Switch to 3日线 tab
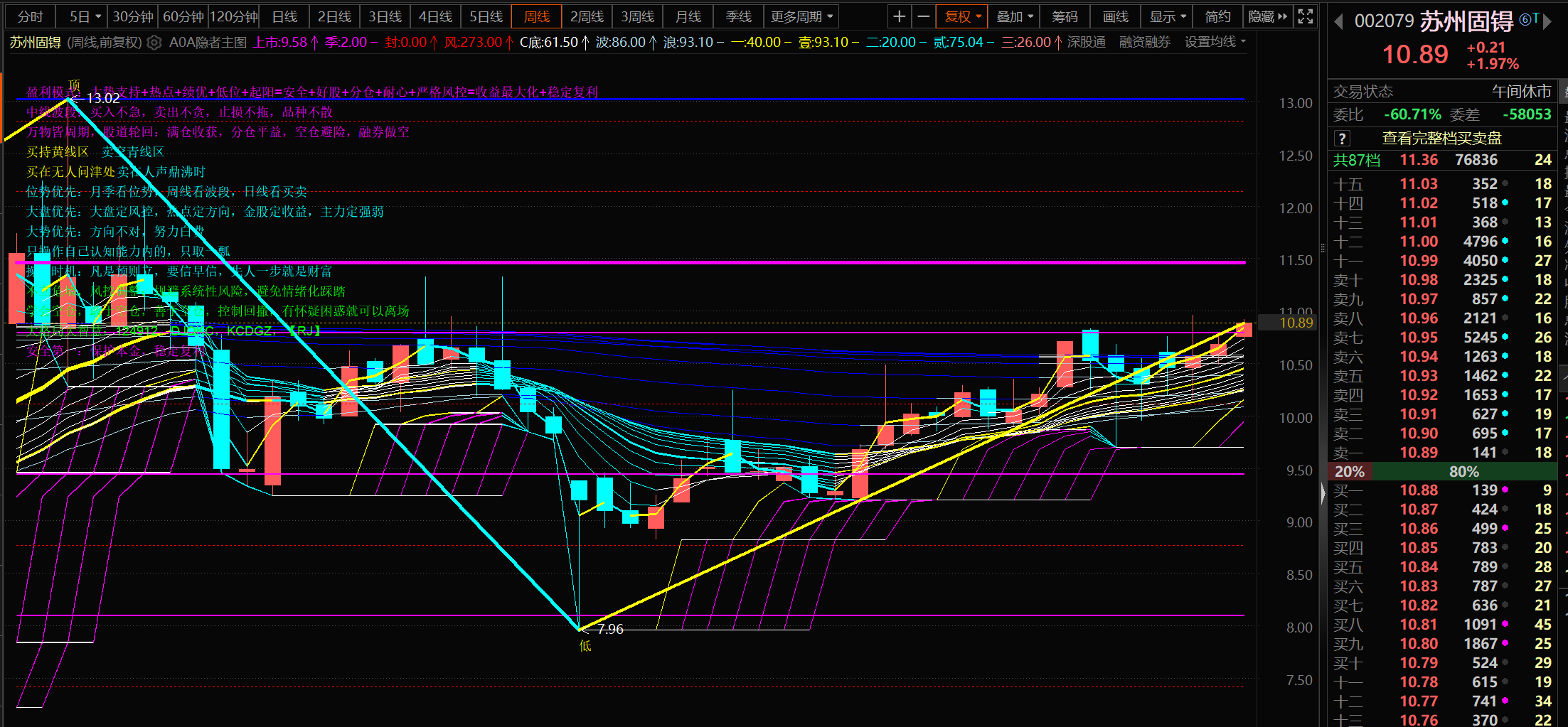1568x727 pixels. 385,16
